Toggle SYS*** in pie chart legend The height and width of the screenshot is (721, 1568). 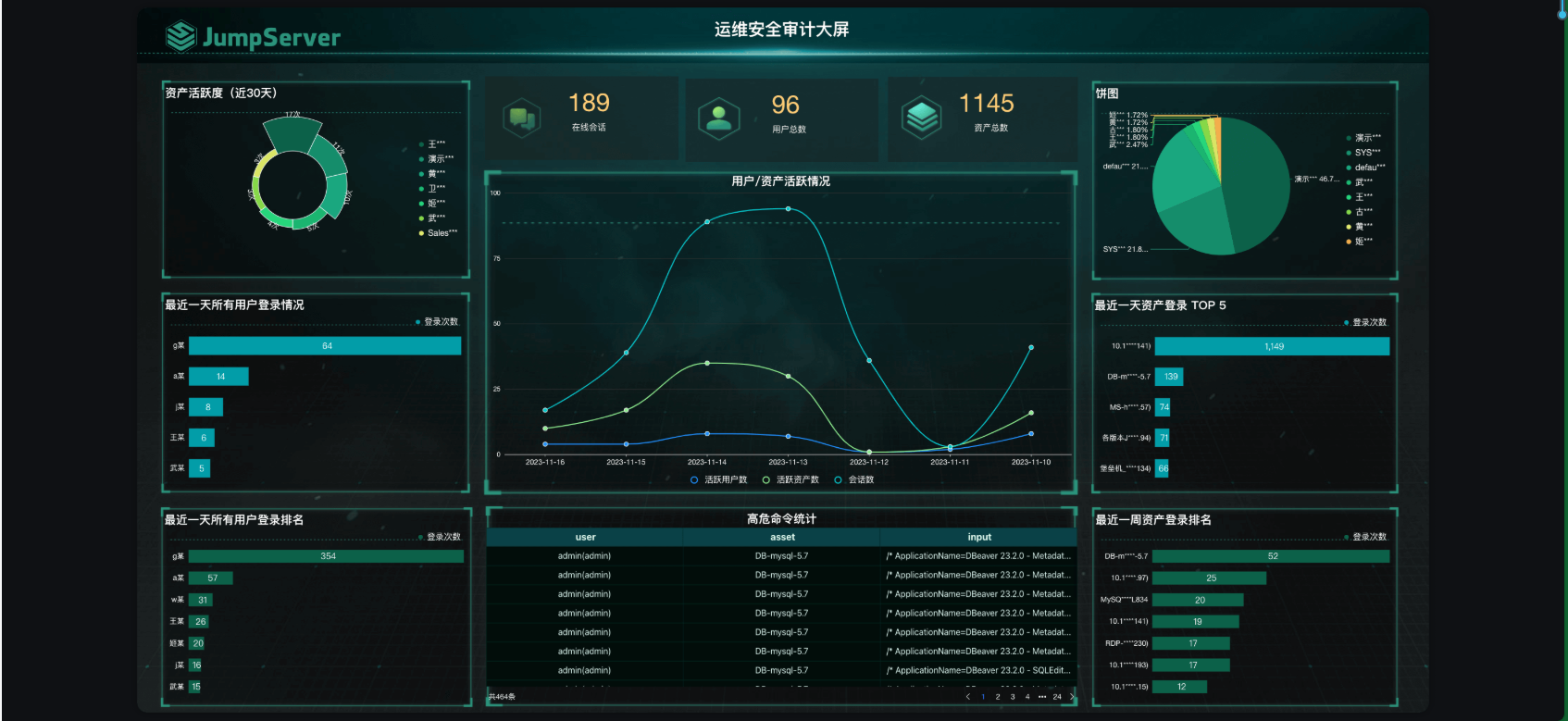[x=1363, y=153]
